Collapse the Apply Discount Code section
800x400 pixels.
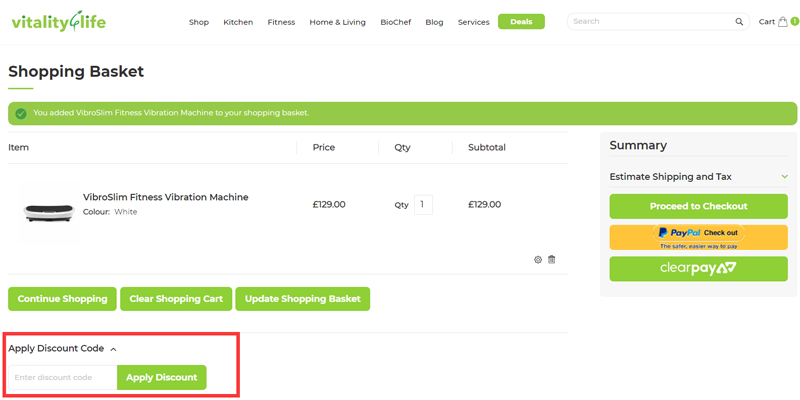coord(63,349)
